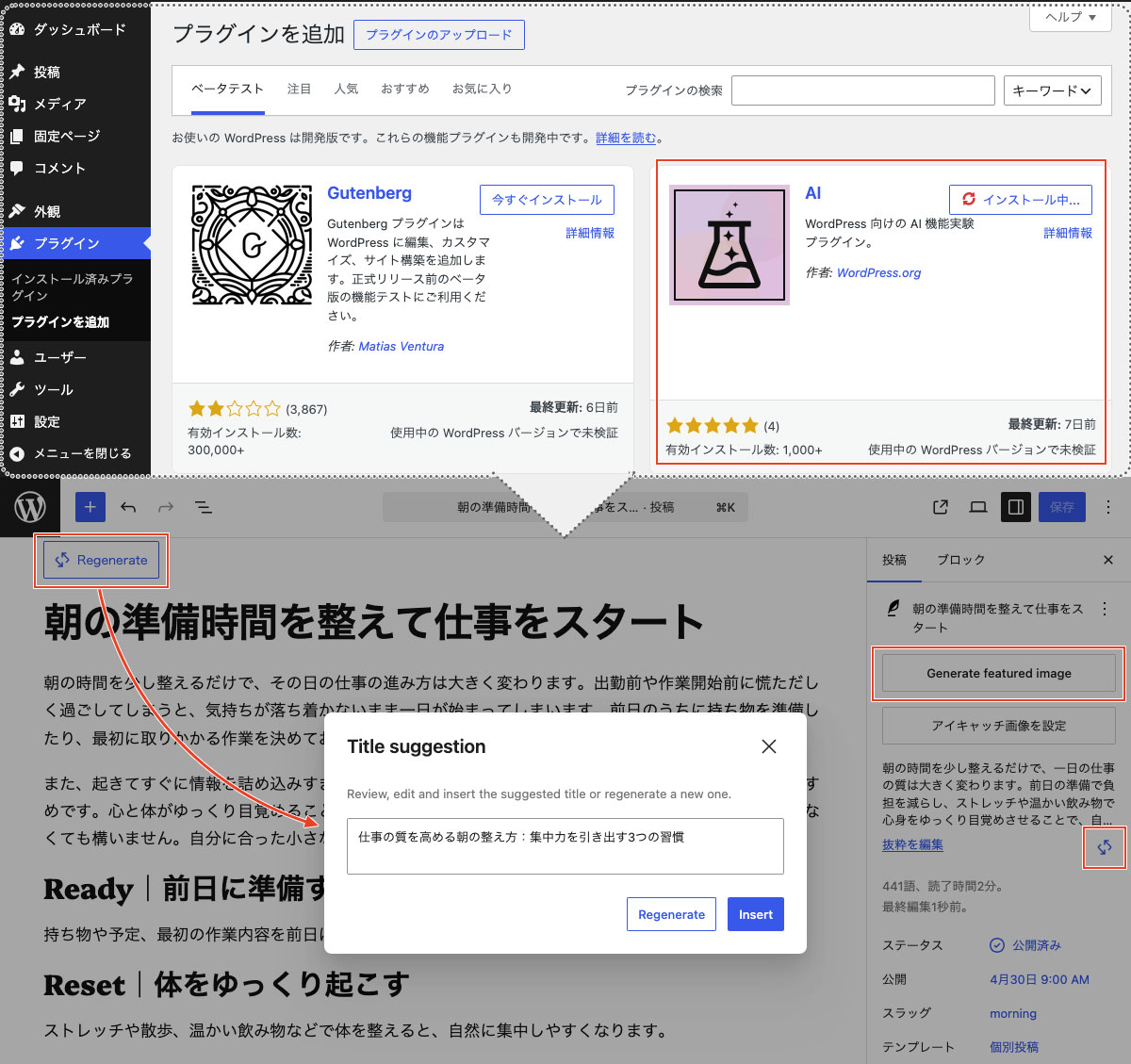
Task: Close the Title suggestion dialog
Action: 769,746
